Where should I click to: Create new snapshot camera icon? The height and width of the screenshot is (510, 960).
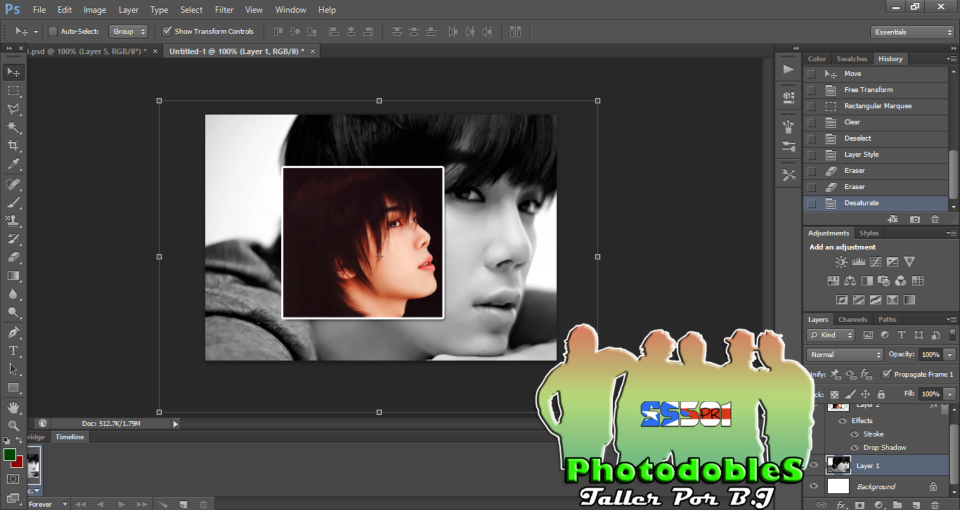click(x=915, y=219)
